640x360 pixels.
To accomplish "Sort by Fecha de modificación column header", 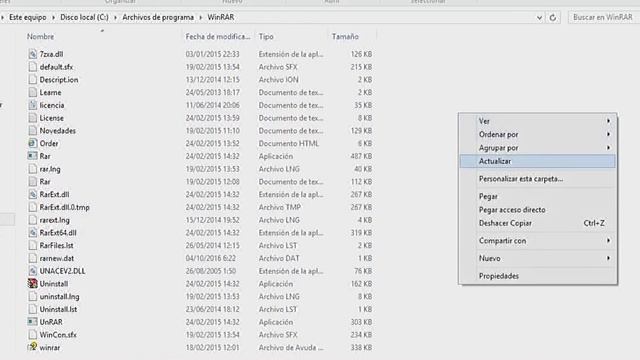I will click(x=218, y=37).
